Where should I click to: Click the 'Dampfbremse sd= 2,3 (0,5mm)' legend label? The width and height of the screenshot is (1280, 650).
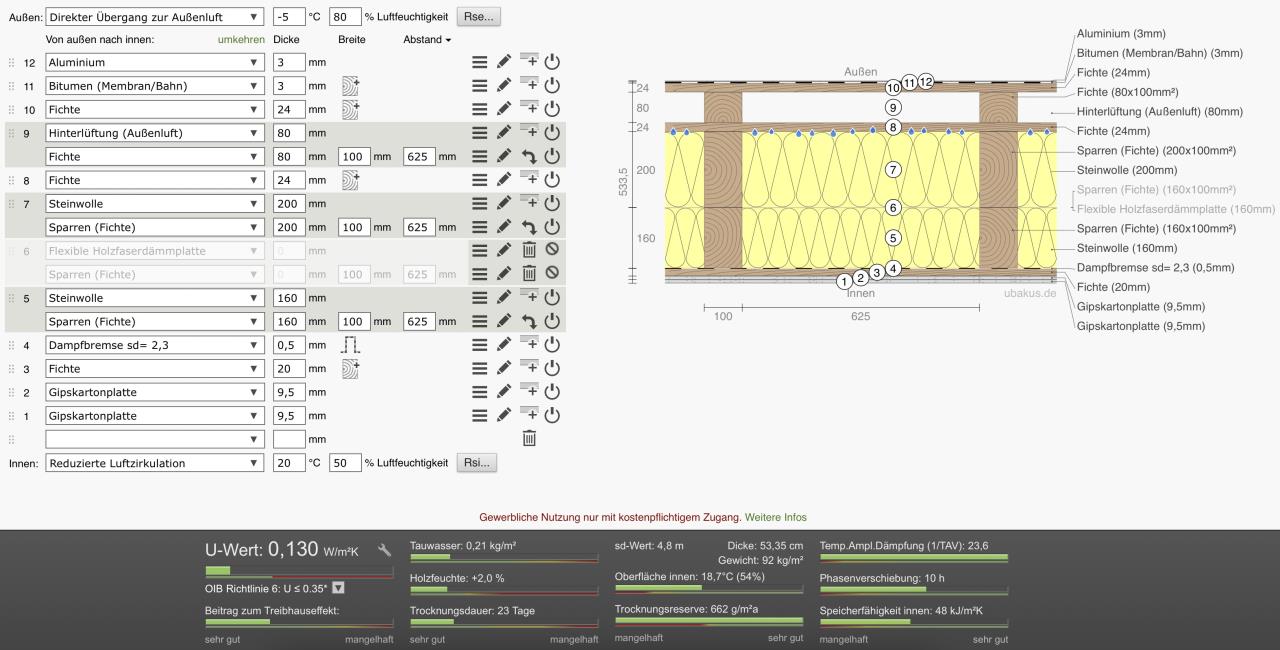1155,267
